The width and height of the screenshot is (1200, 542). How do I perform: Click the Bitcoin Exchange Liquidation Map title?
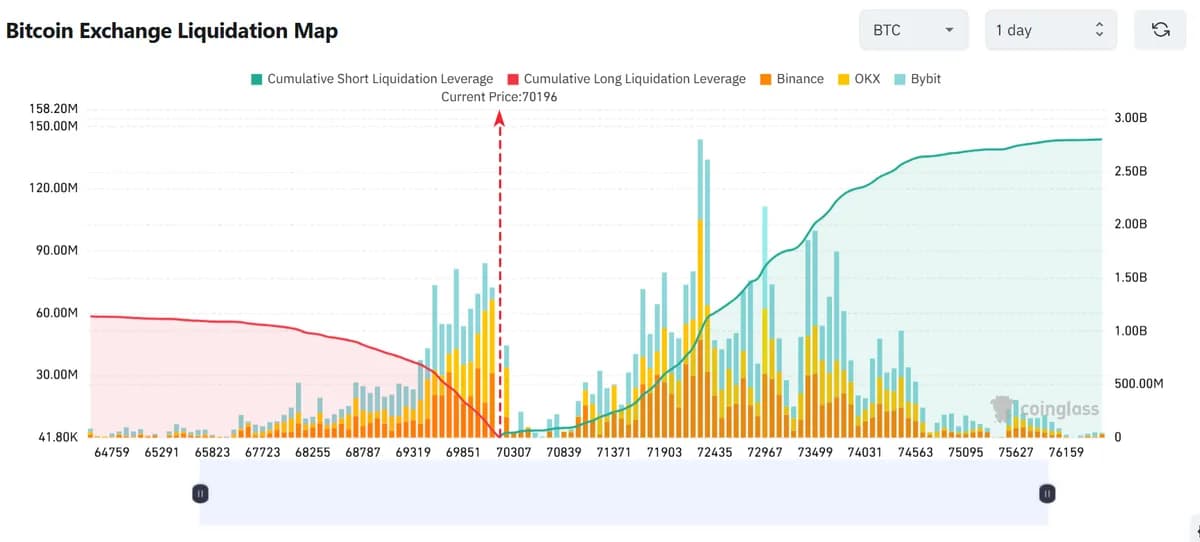(172, 31)
